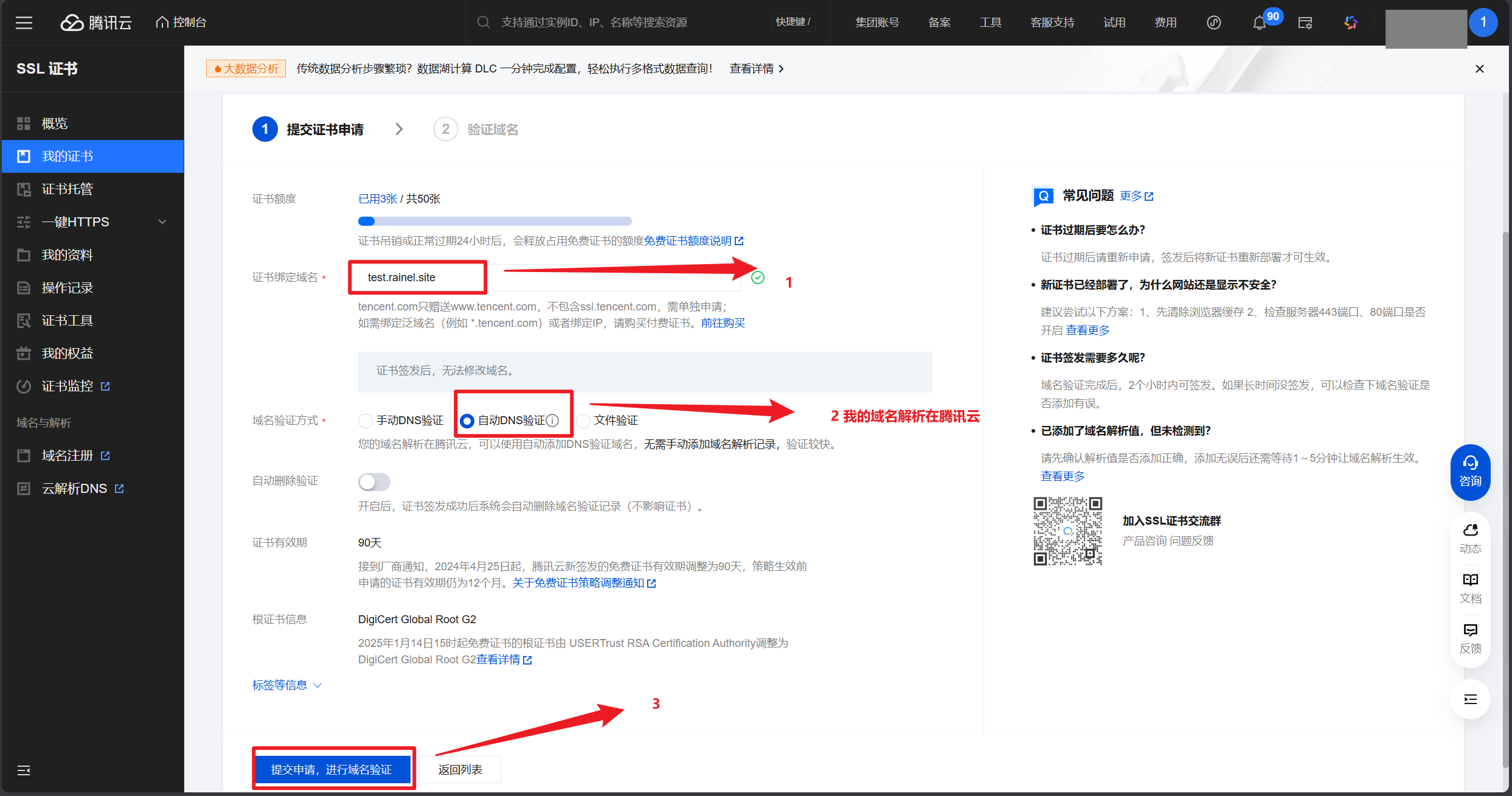Open 证书托管 in sidebar
The image size is (1512, 796).
(92, 189)
